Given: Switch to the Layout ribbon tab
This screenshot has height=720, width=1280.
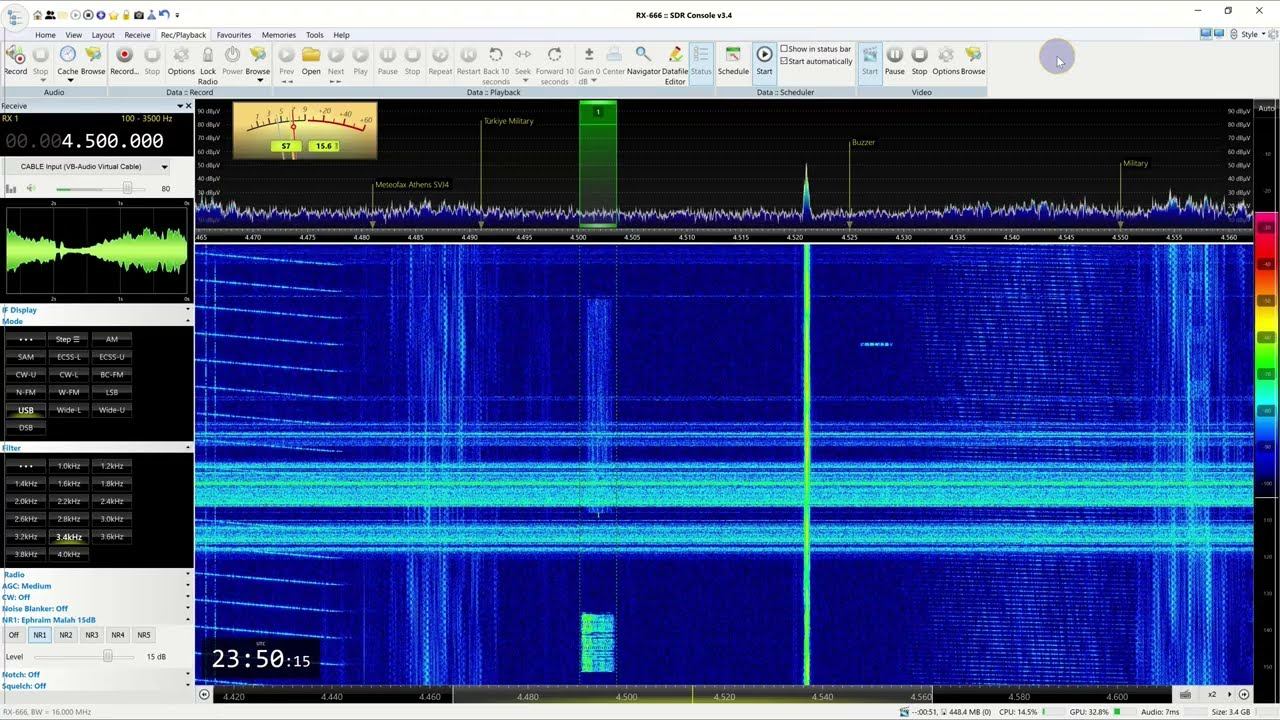Looking at the screenshot, I should pos(103,35).
